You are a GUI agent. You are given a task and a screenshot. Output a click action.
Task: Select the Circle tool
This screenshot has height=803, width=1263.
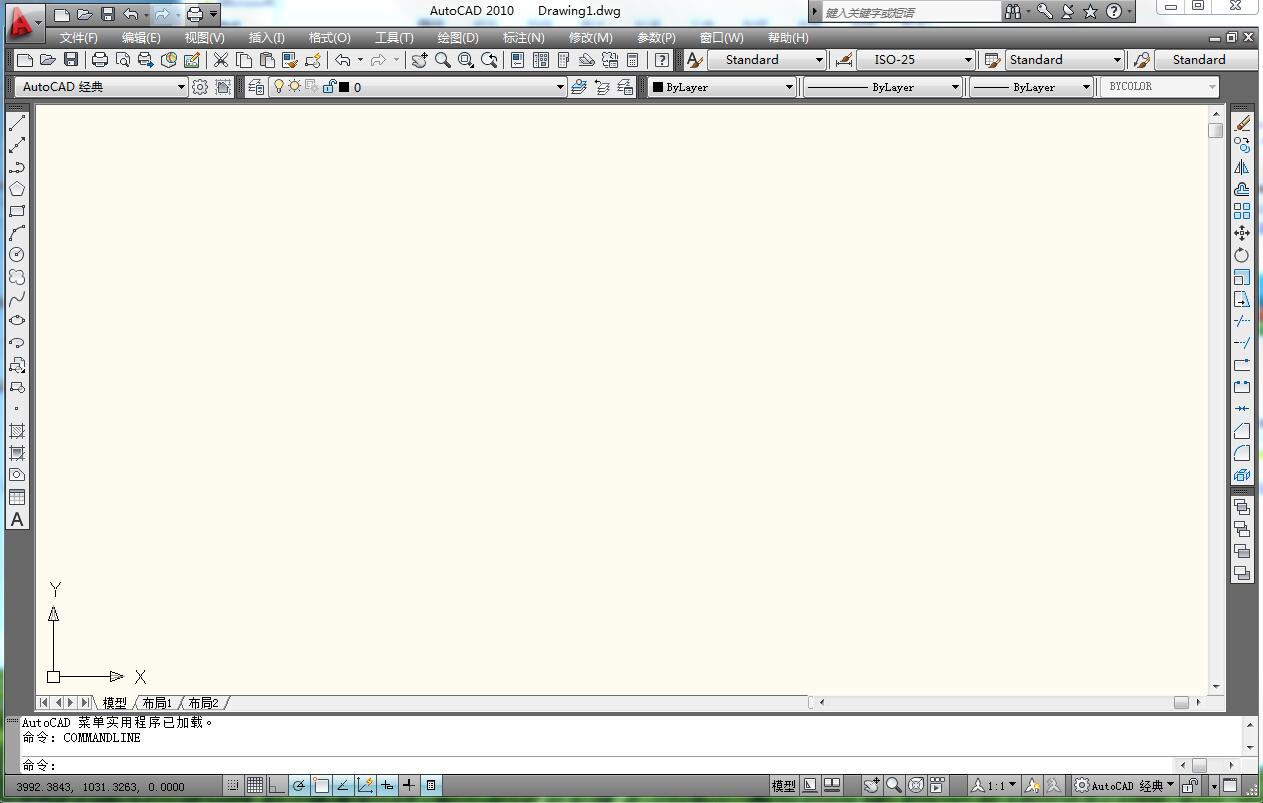click(x=17, y=255)
